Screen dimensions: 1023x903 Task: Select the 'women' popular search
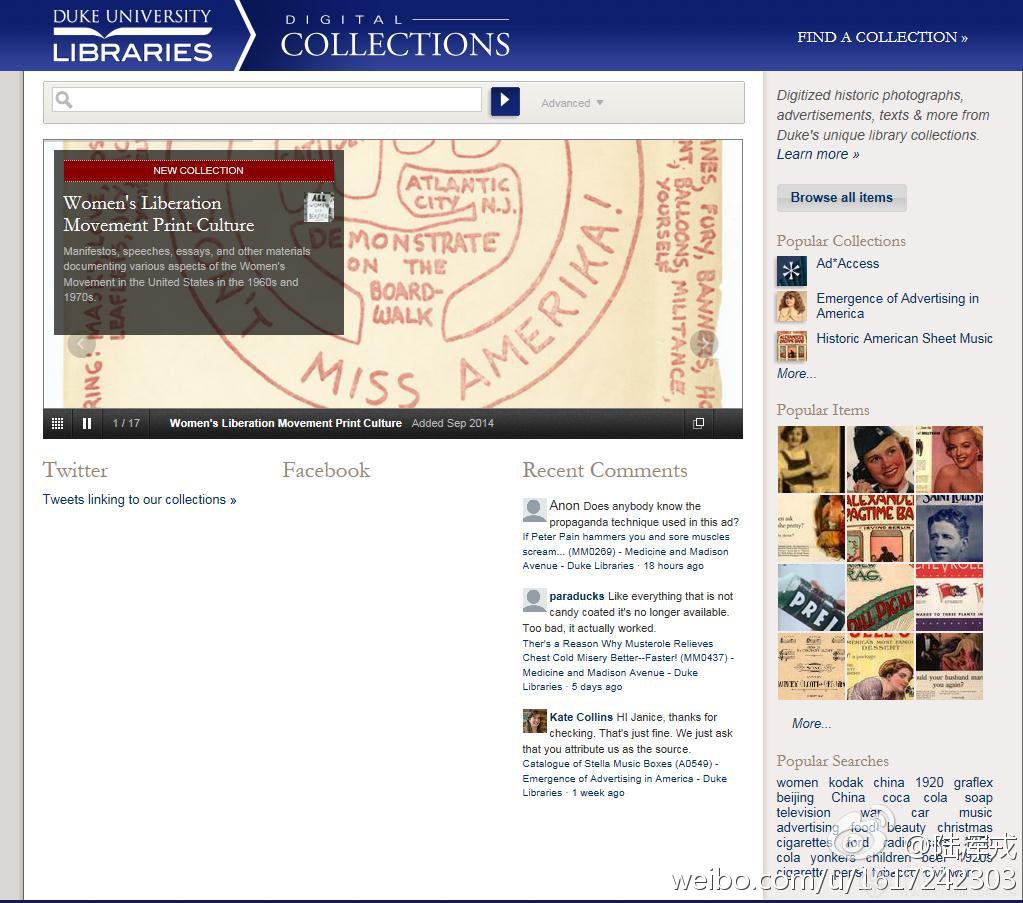pos(797,782)
